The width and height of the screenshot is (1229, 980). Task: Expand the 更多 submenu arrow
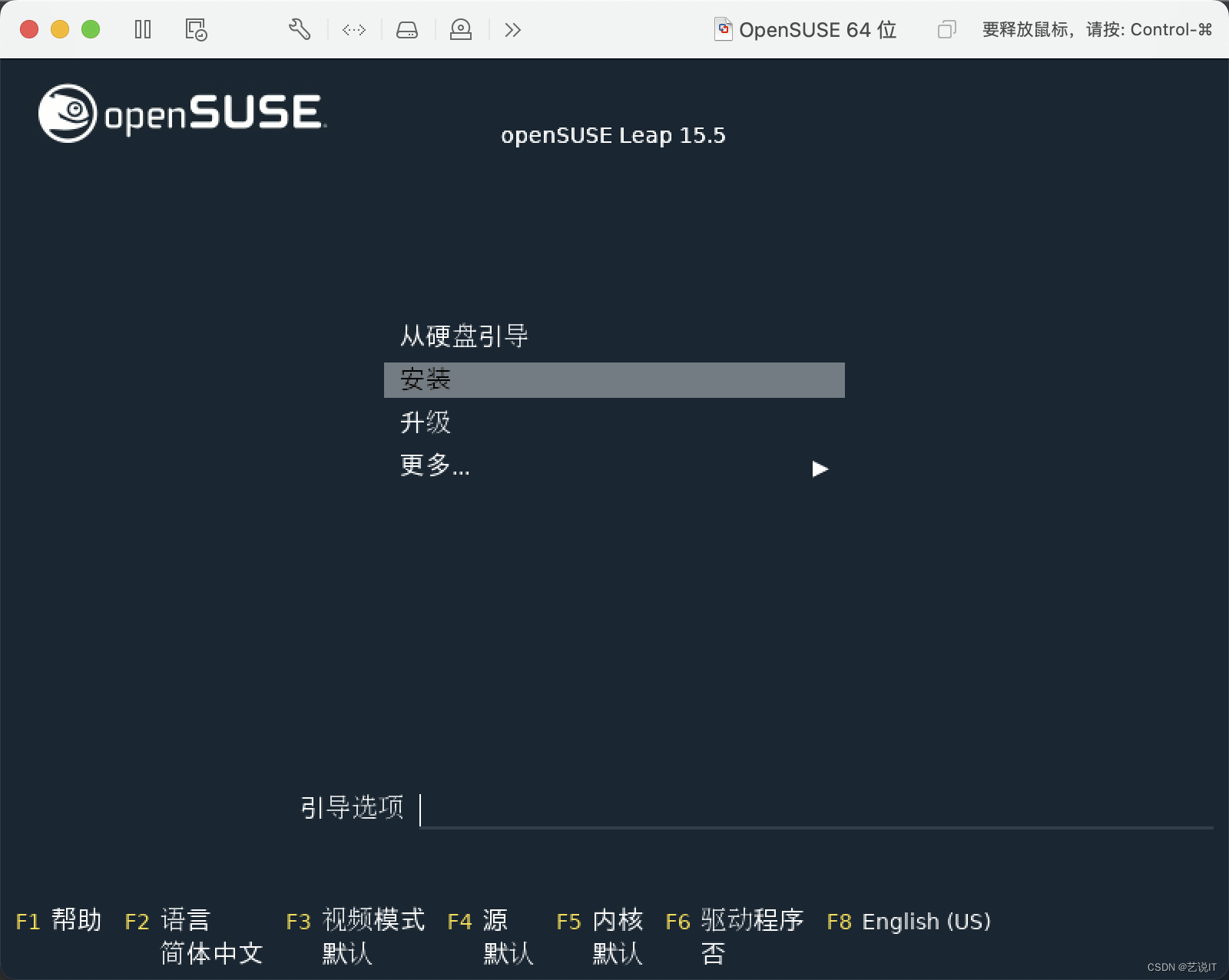[x=820, y=468]
